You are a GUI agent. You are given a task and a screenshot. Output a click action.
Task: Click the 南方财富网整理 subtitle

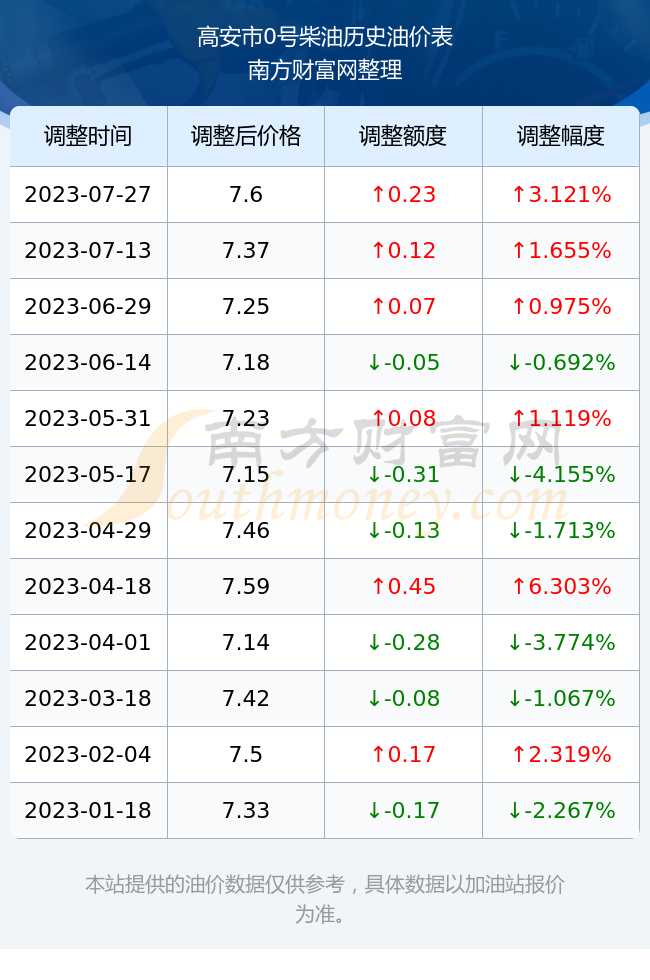325,70
